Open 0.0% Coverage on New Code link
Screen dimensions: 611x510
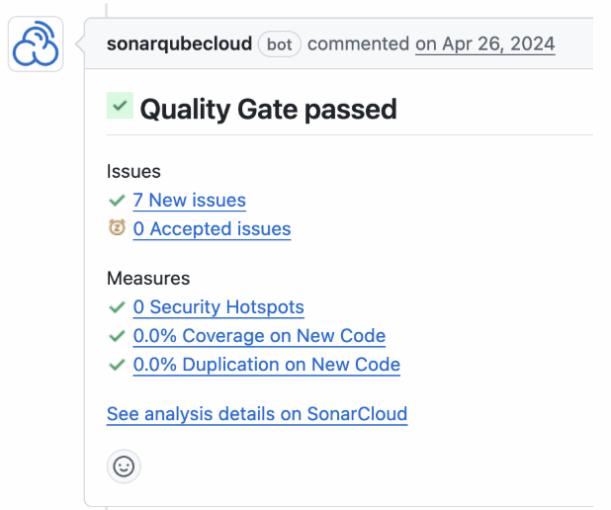(x=259, y=336)
